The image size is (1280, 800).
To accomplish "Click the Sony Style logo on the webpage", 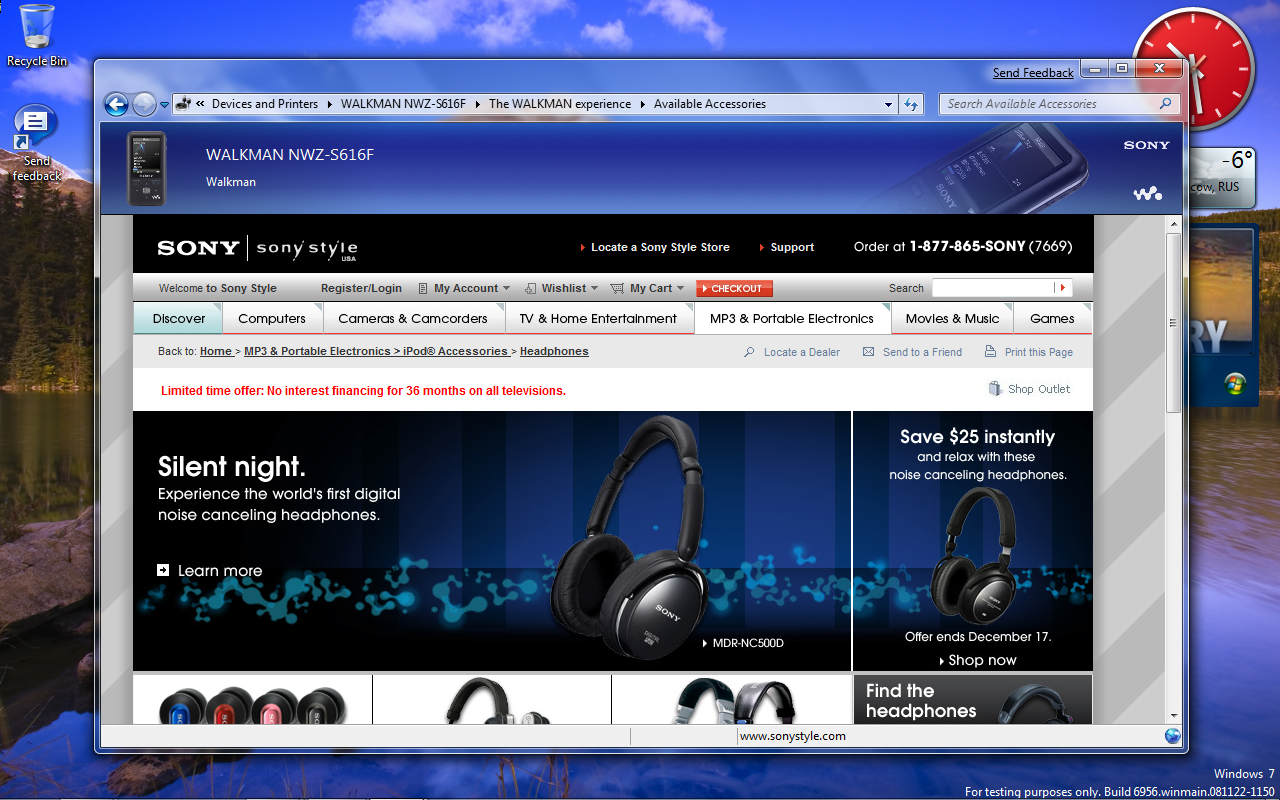I will click(x=257, y=248).
